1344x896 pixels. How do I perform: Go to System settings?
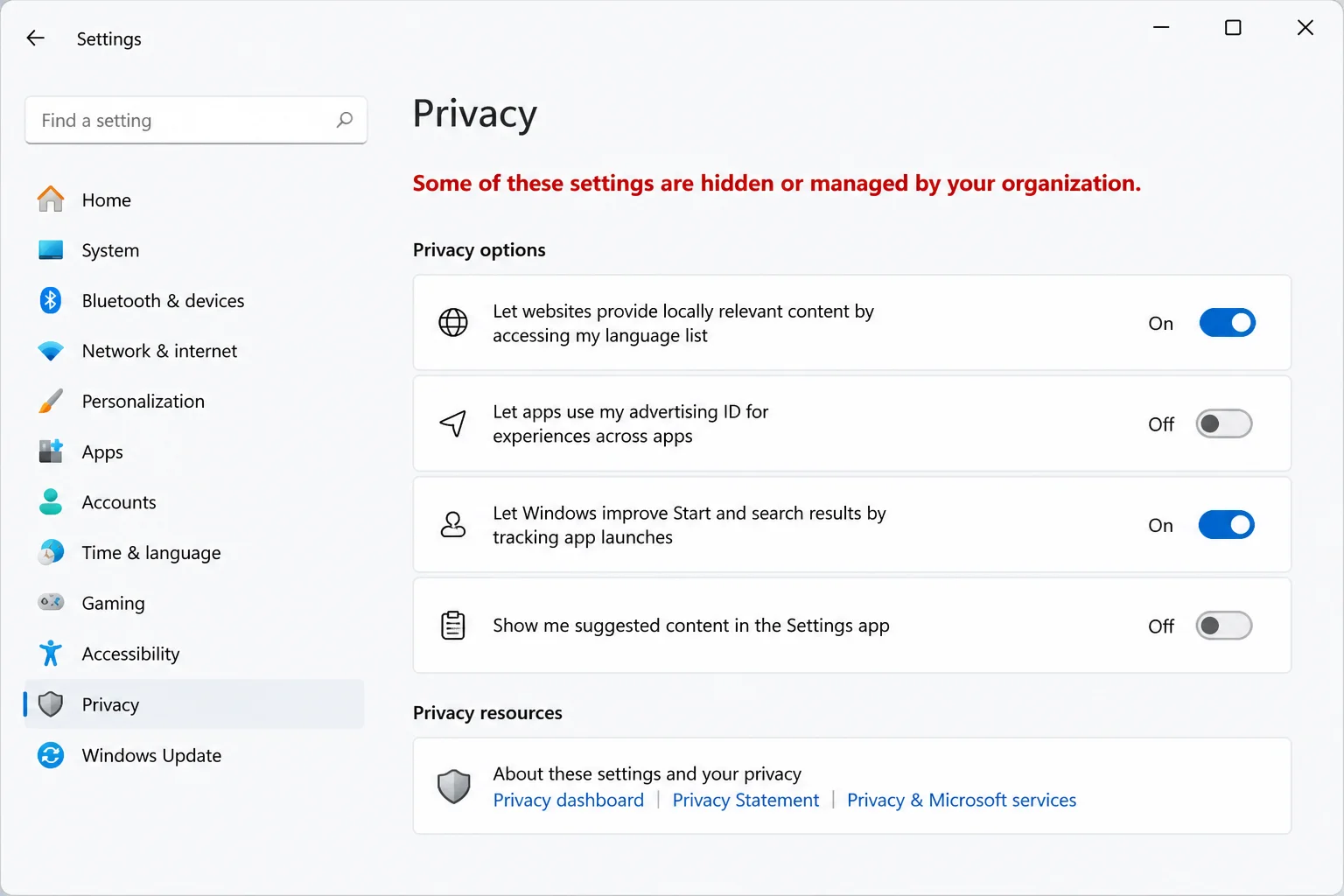coord(194,250)
